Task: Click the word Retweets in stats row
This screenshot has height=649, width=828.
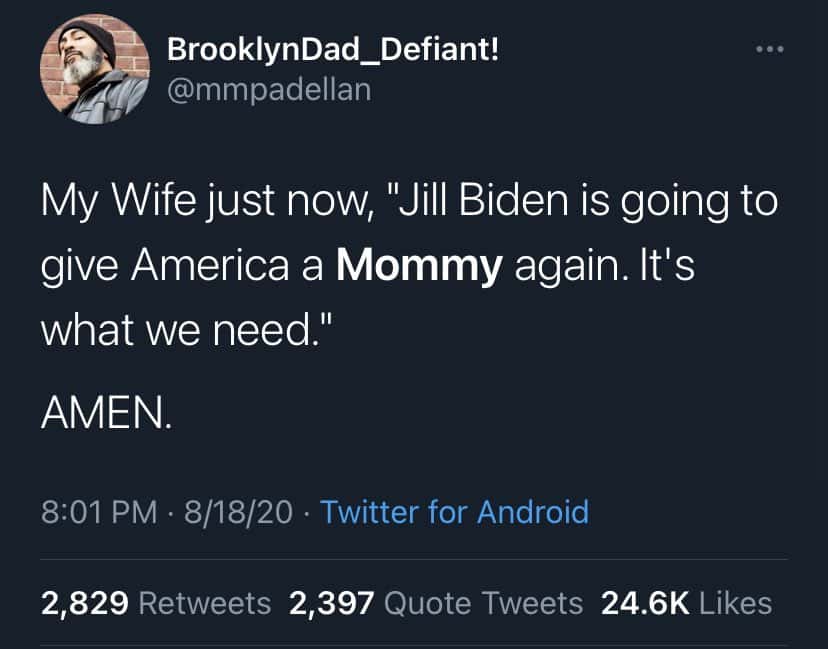Action: [204, 603]
